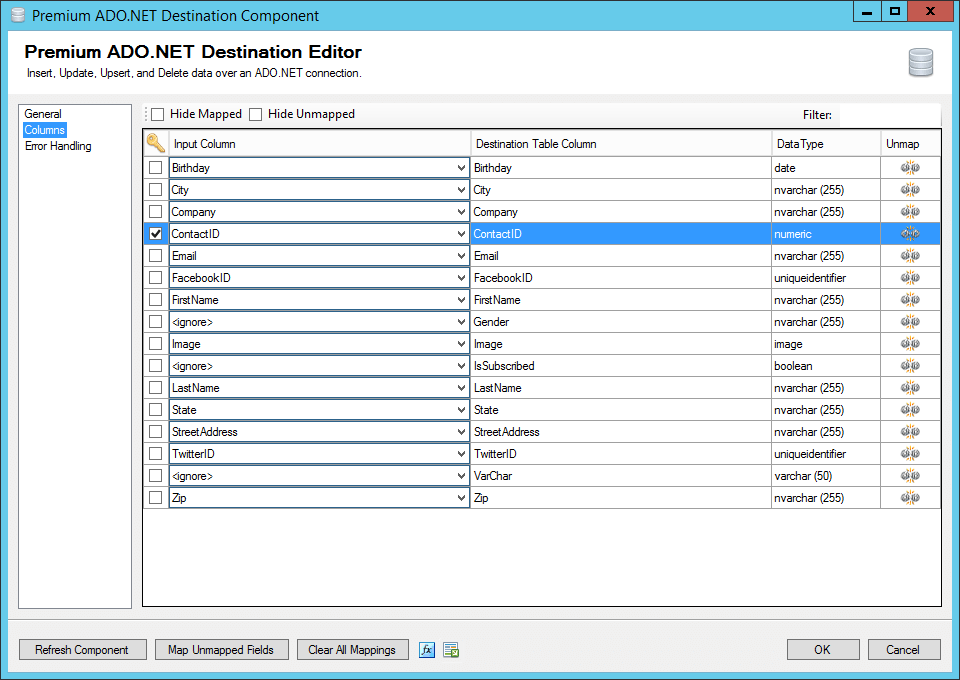
Task: Open the State input column dropdown
Action: [461, 410]
